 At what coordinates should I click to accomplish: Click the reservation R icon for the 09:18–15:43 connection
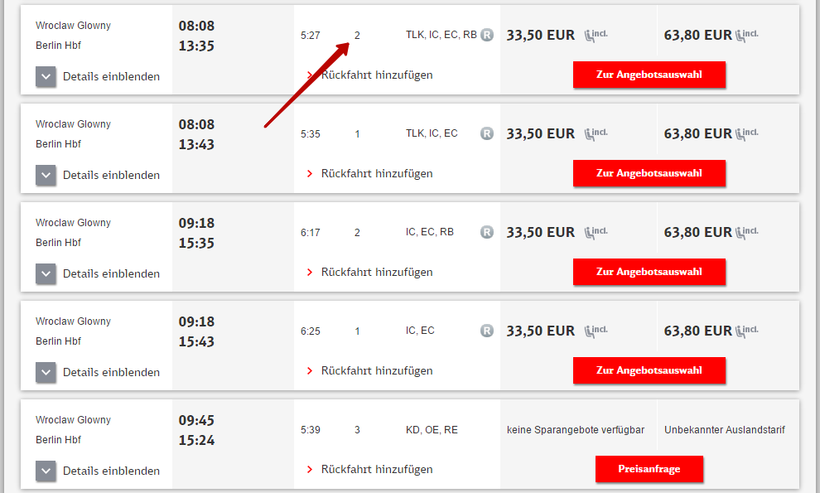pyautogui.click(x=487, y=330)
